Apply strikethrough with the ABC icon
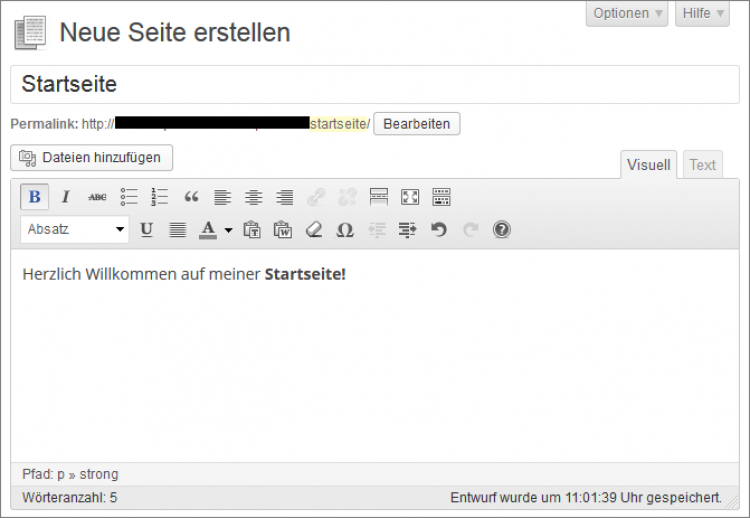The width and height of the screenshot is (750, 518). (x=97, y=197)
